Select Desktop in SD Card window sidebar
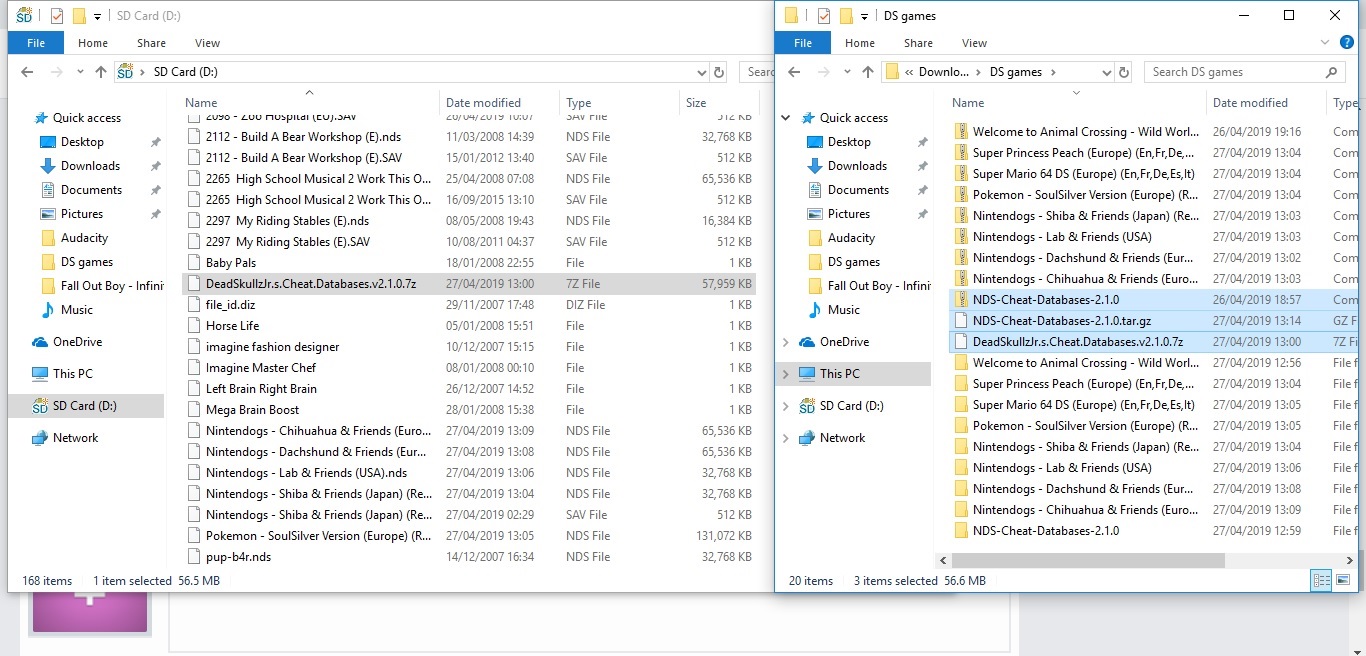 coord(82,142)
